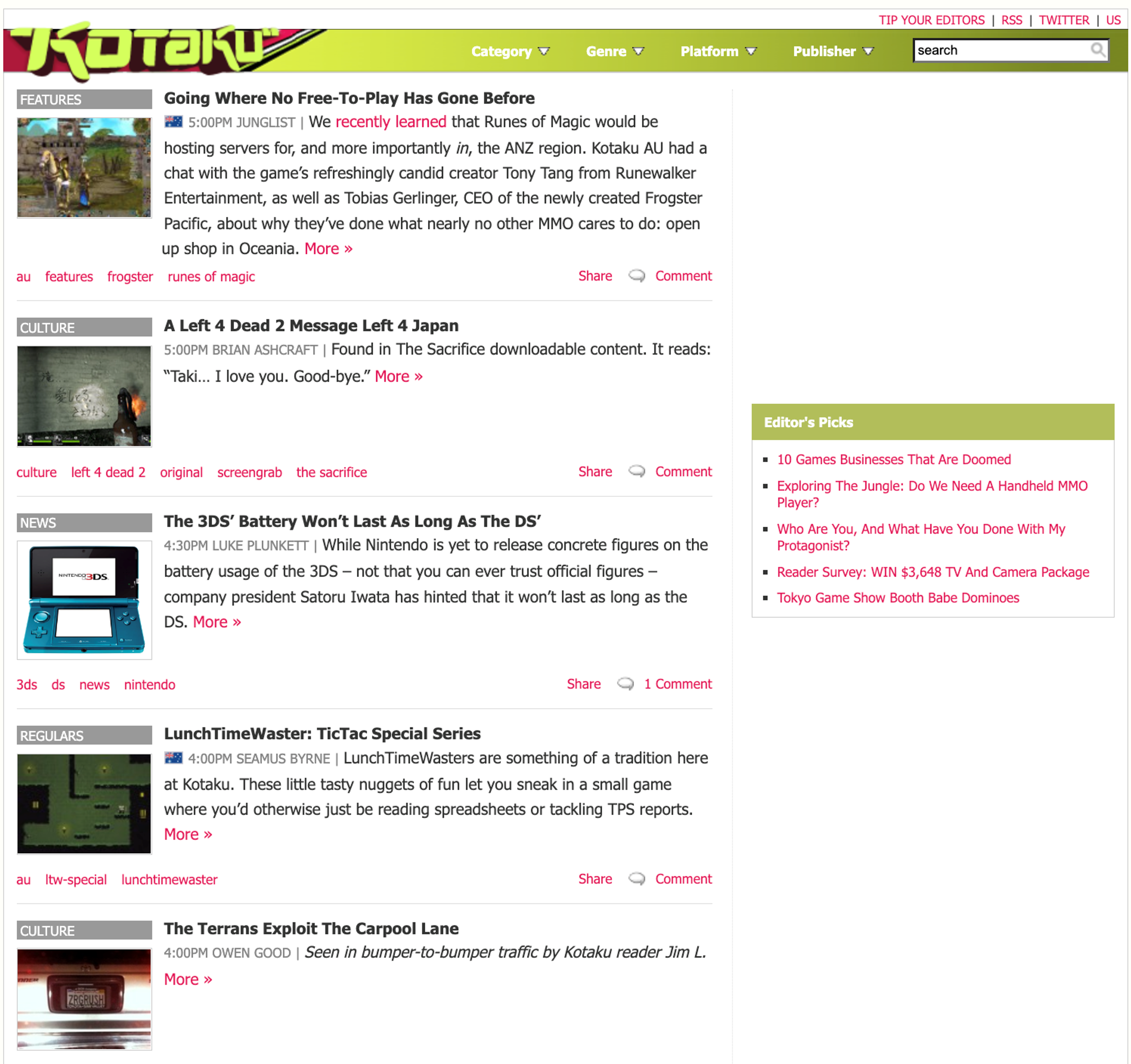This screenshot has width=1131, height=1064.
Task: Click Comment on Runes of Magic article
Action: pos(683,276)
